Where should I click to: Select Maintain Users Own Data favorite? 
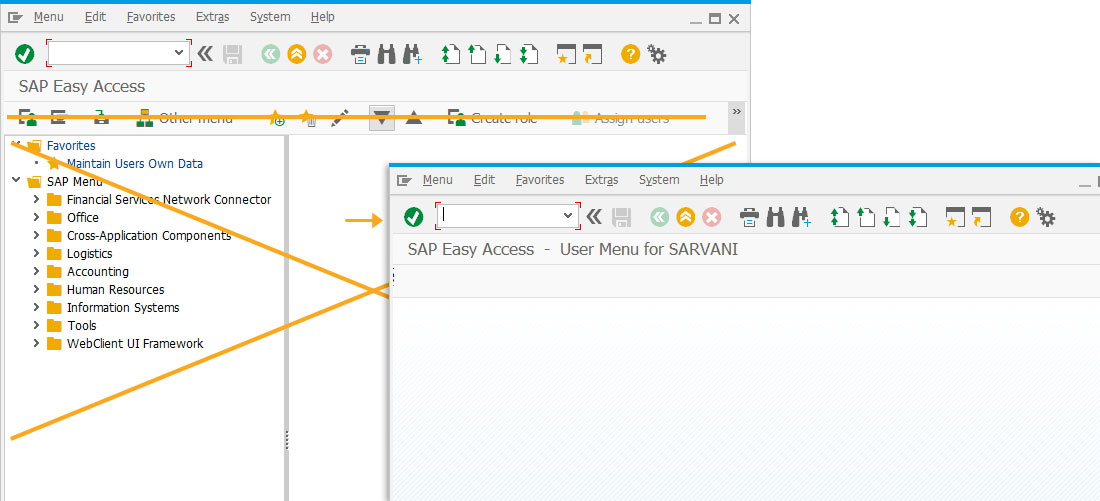[135, 163]
